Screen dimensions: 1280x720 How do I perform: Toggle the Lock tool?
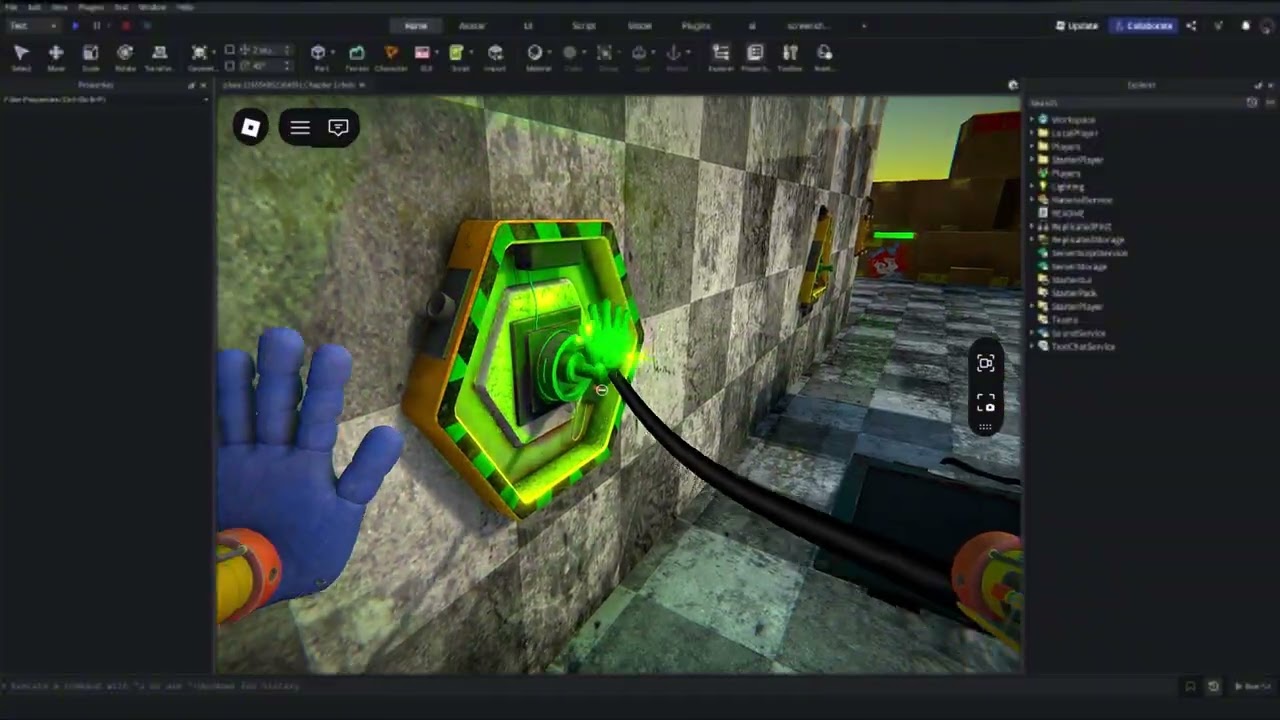(640, 57)
